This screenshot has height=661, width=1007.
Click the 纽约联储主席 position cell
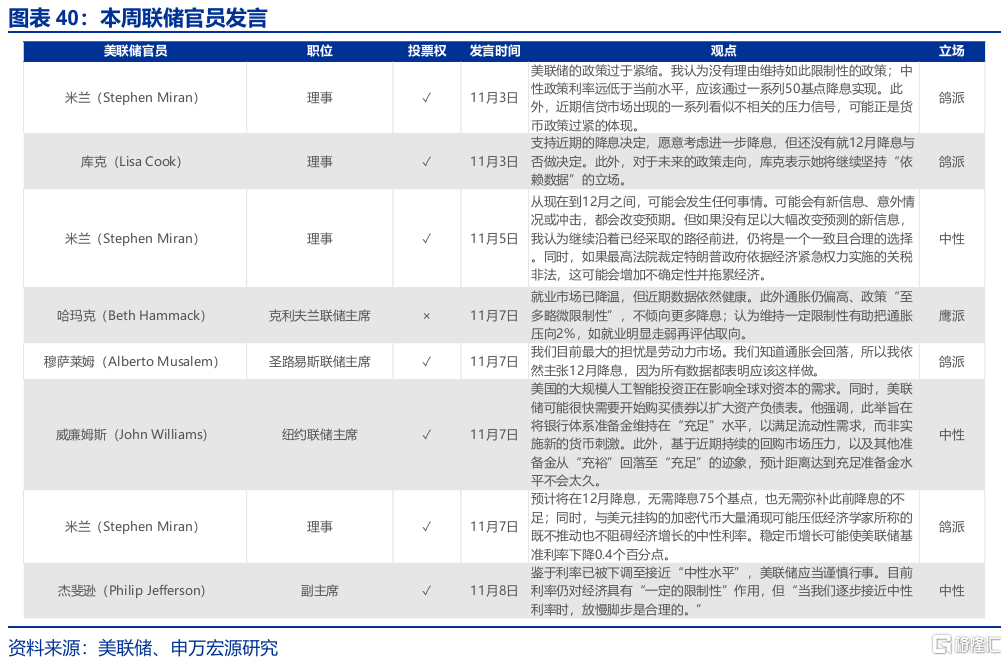pyautogui.click(x=320, y=435)
